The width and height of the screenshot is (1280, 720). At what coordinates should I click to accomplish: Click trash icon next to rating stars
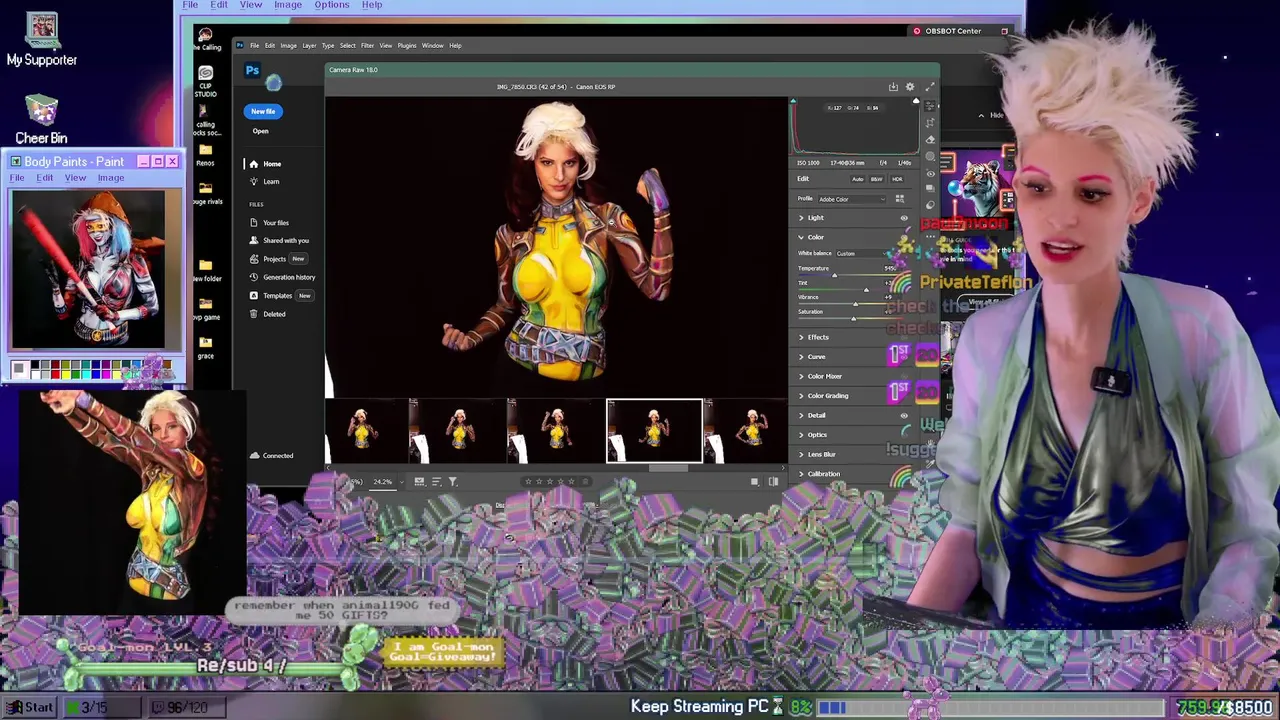click(x=586, y=482)
